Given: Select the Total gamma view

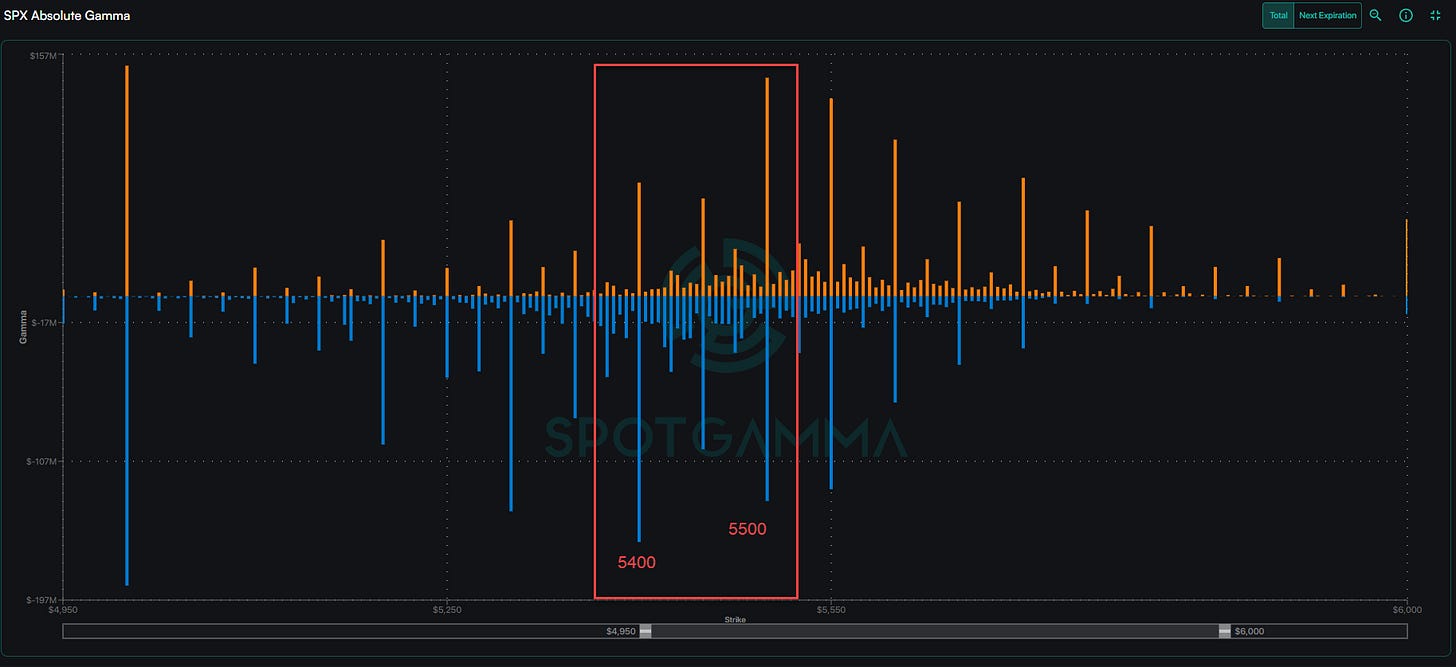Looking at the screenshot, I should 1278,16.
